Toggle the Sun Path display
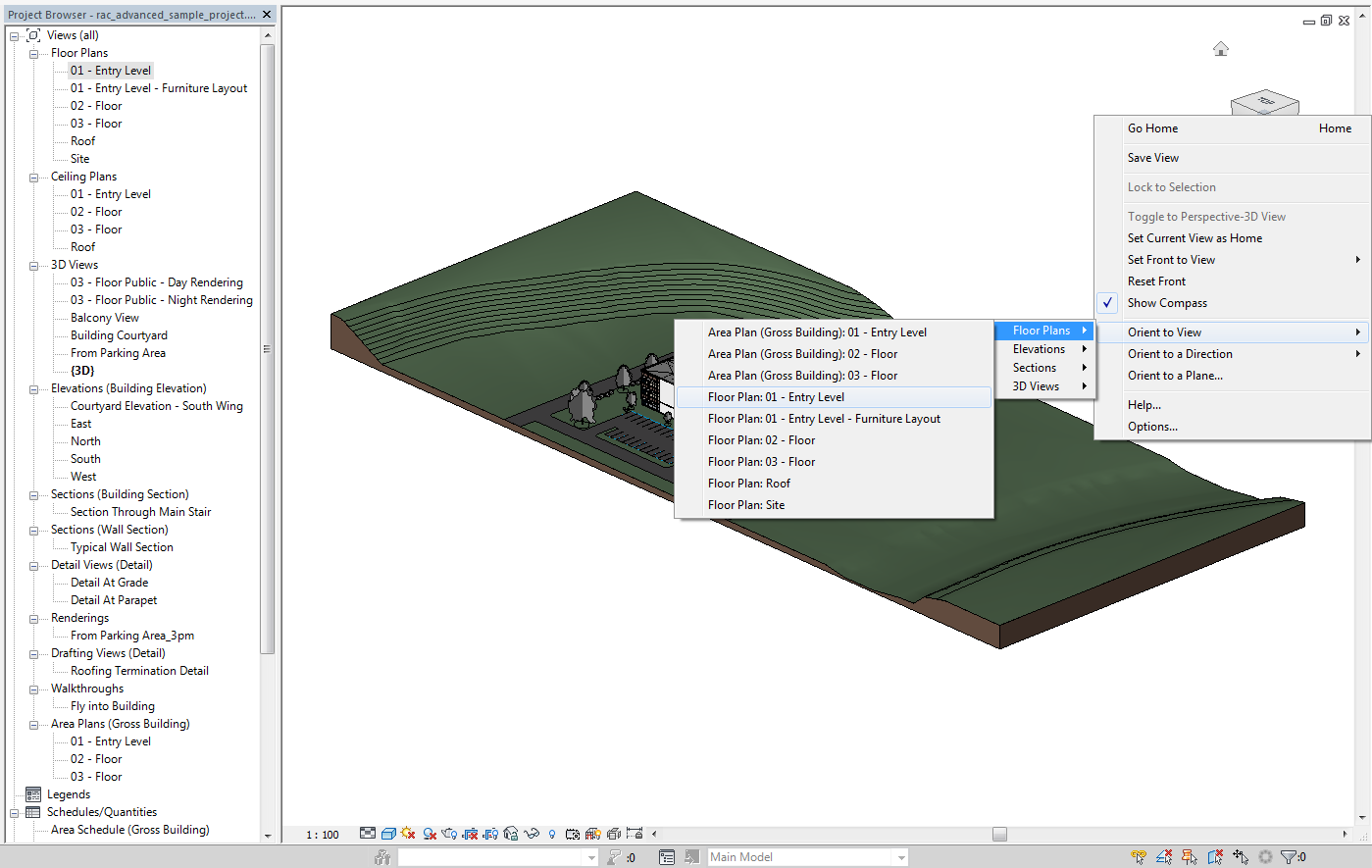Image resolution: width=1372 pixels, height=868 pixels. click(407, 833)
